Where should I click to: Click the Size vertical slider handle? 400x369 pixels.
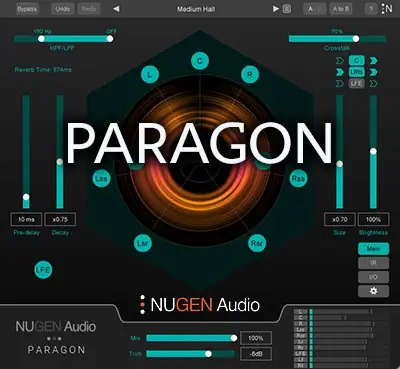click(340, 164)
